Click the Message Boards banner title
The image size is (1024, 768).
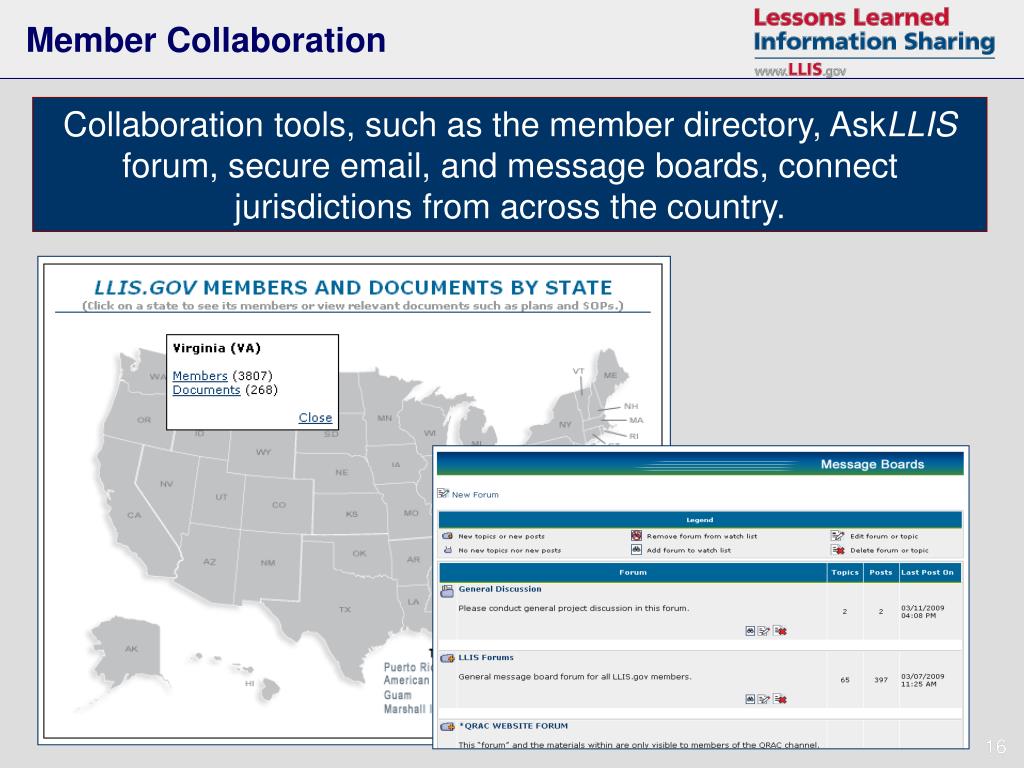coord(872,464)
